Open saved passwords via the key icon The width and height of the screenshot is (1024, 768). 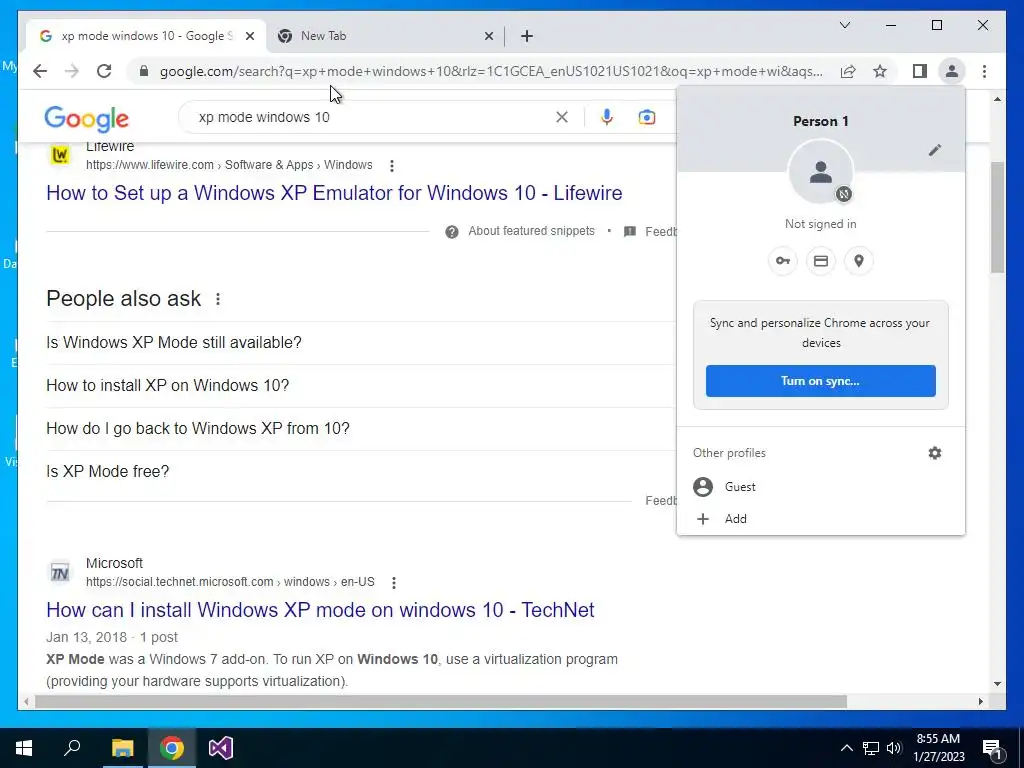coord(782,261)
